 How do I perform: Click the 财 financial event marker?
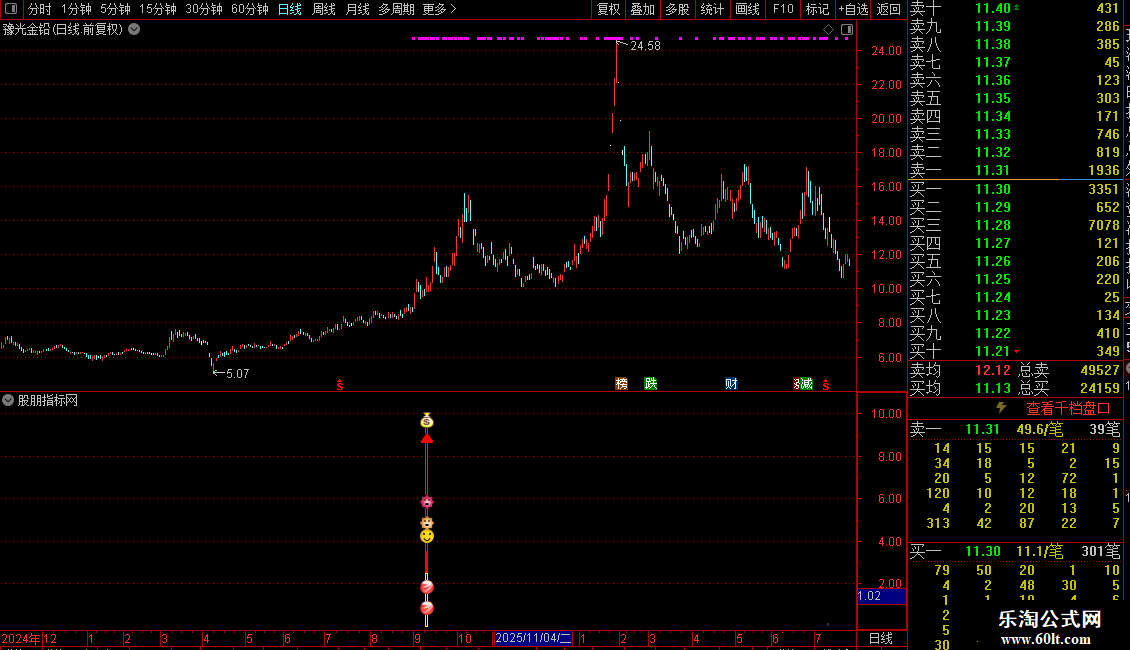pos(731,383)
